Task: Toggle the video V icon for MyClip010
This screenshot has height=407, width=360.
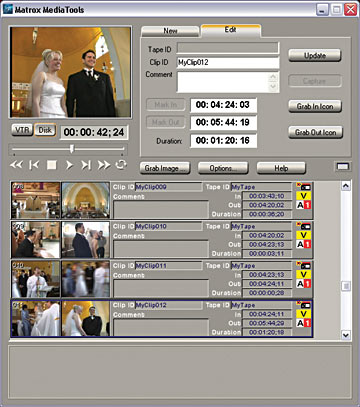Action: point(303,235)
